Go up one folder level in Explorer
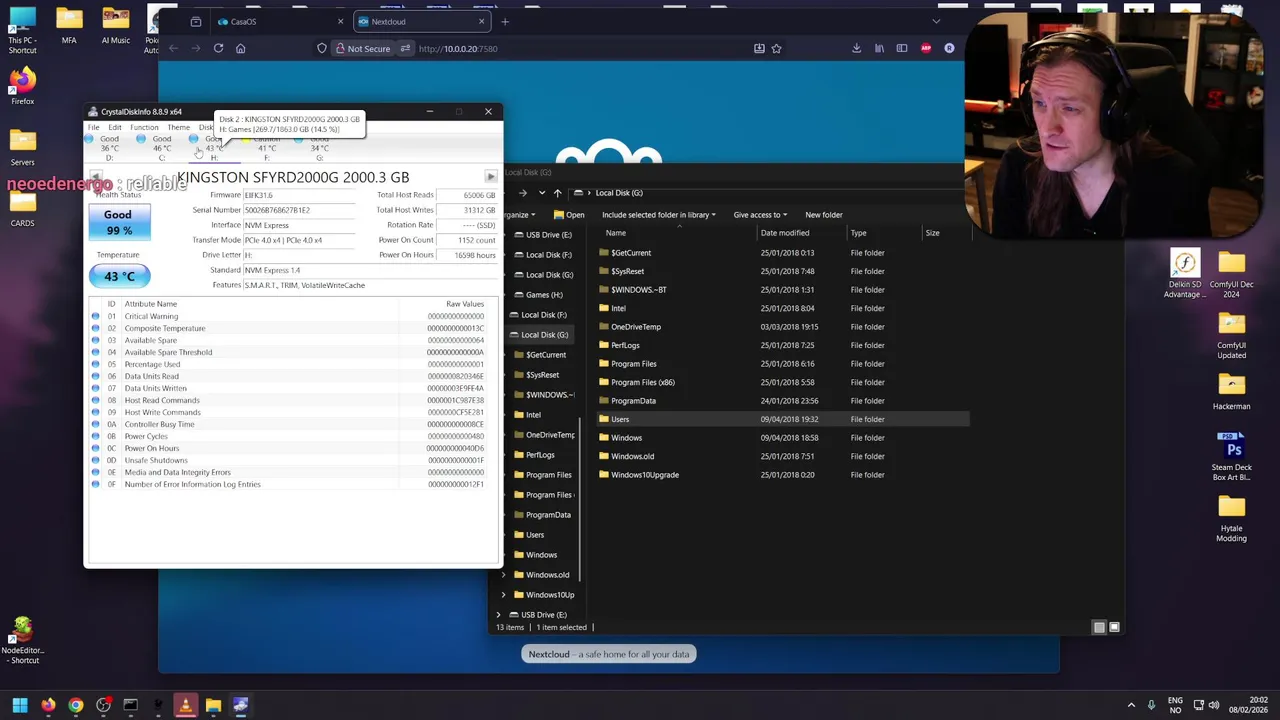The image size is (1280, 720). coord(557,193)
